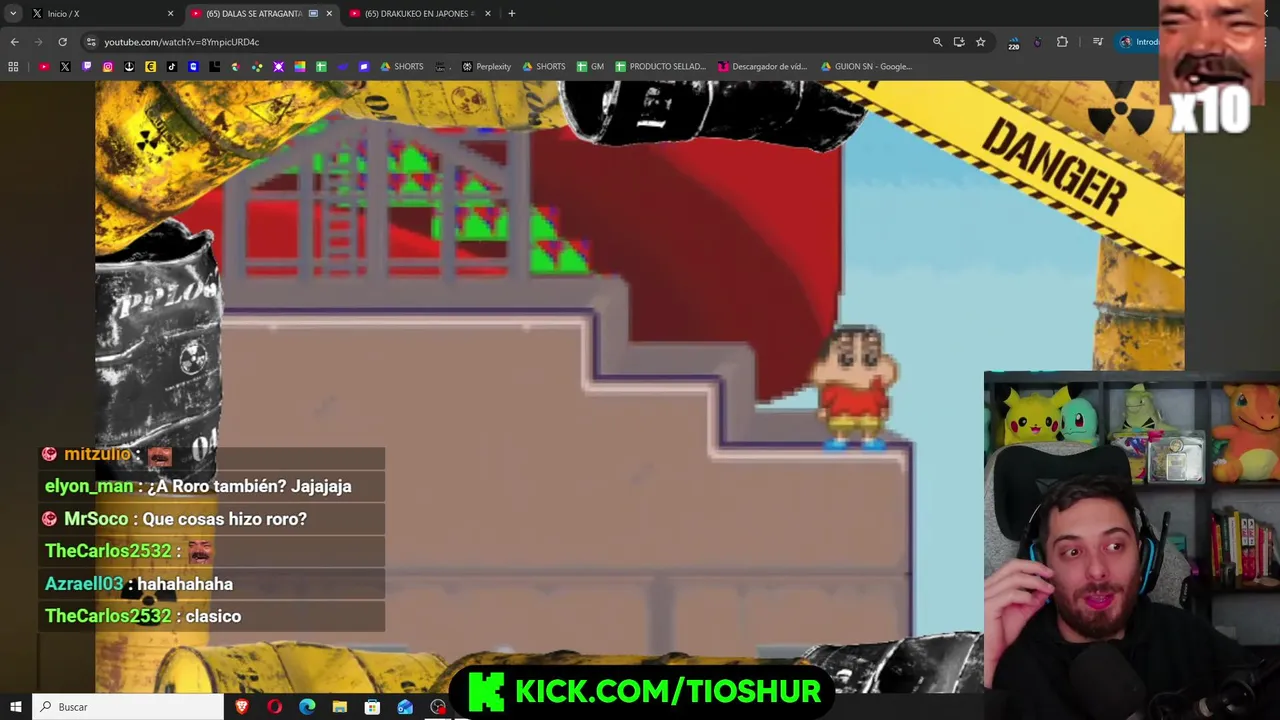1280x720 pixels.
Task: Open the Twitch bookmark icon
Action: (87, 67)
